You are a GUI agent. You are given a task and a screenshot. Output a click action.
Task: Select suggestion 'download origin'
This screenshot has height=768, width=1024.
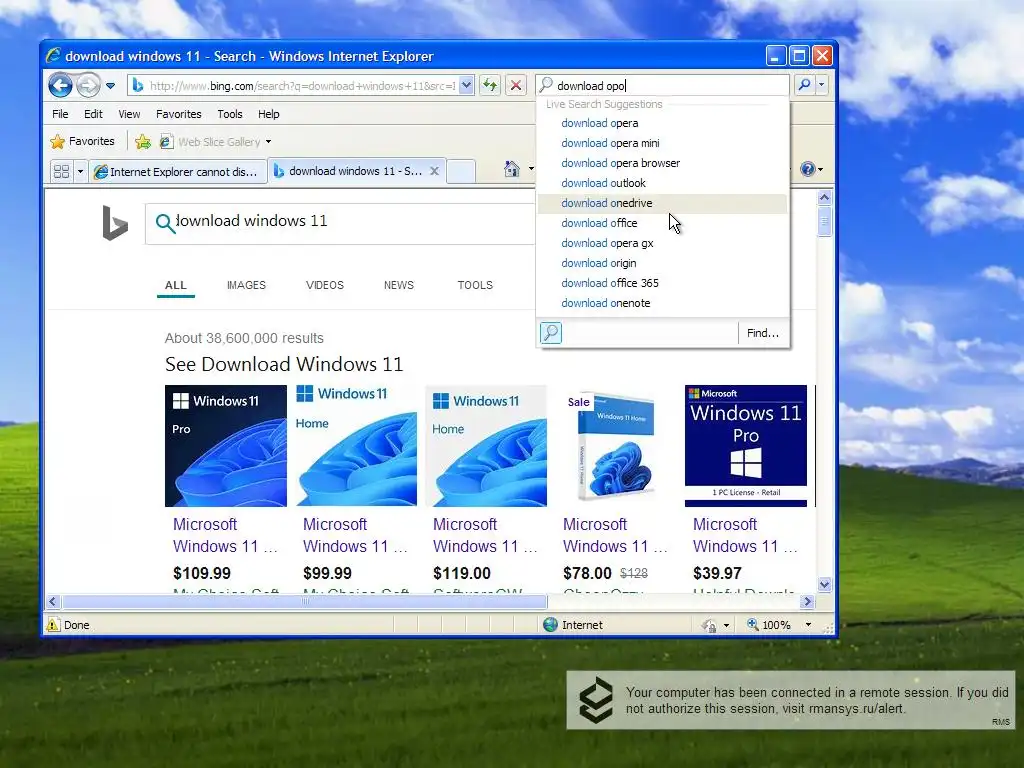(662, 263)
